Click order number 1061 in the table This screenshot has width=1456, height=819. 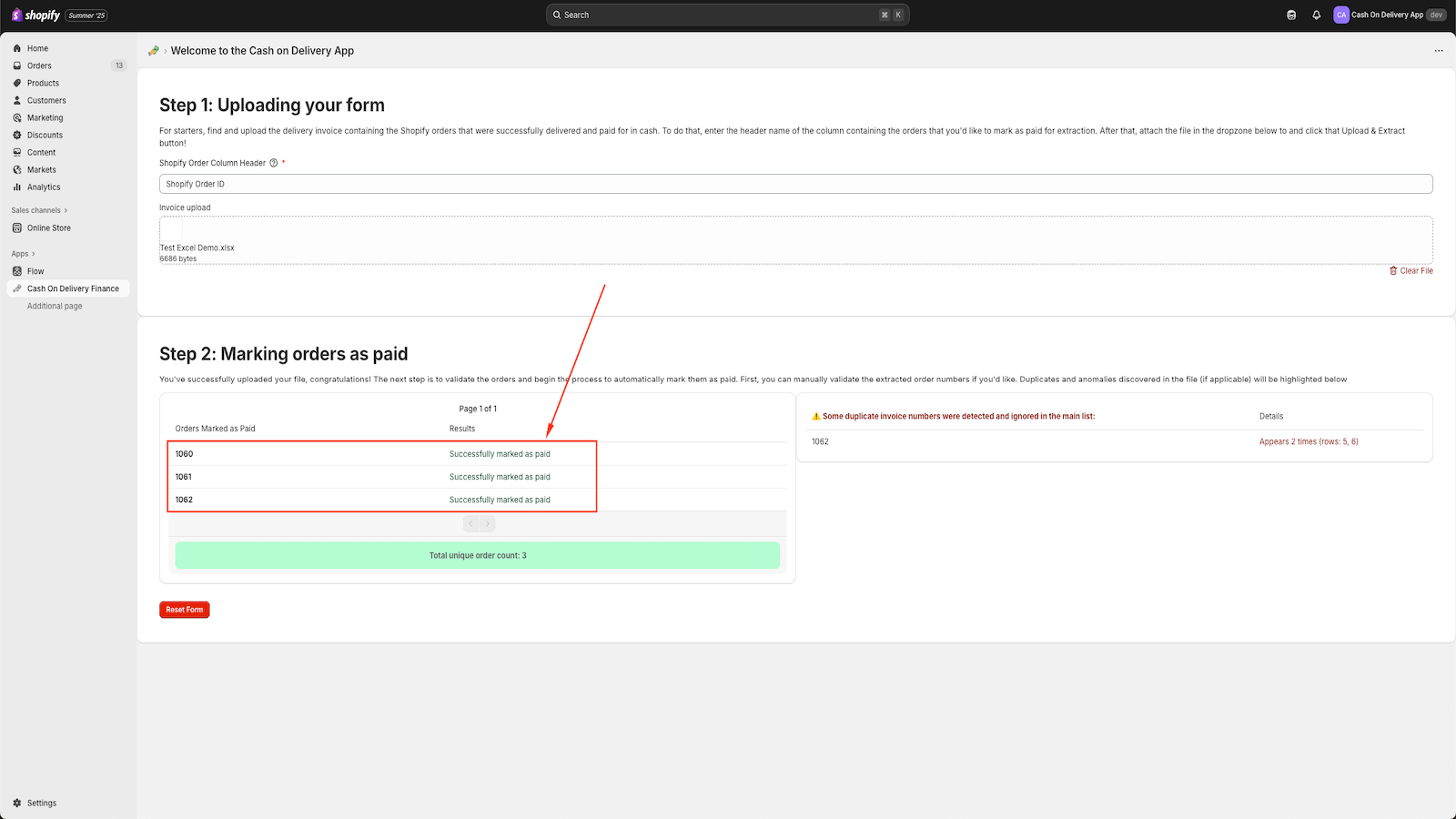tap(184, 477)
